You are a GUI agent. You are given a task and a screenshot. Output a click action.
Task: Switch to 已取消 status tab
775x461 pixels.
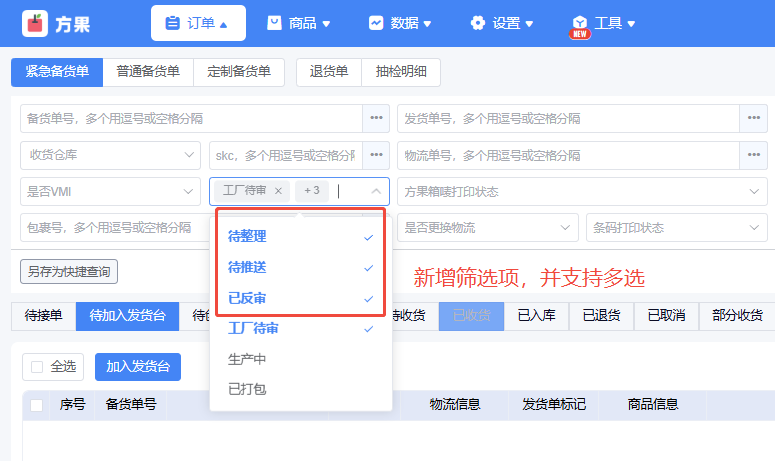[x=666, y=316]
